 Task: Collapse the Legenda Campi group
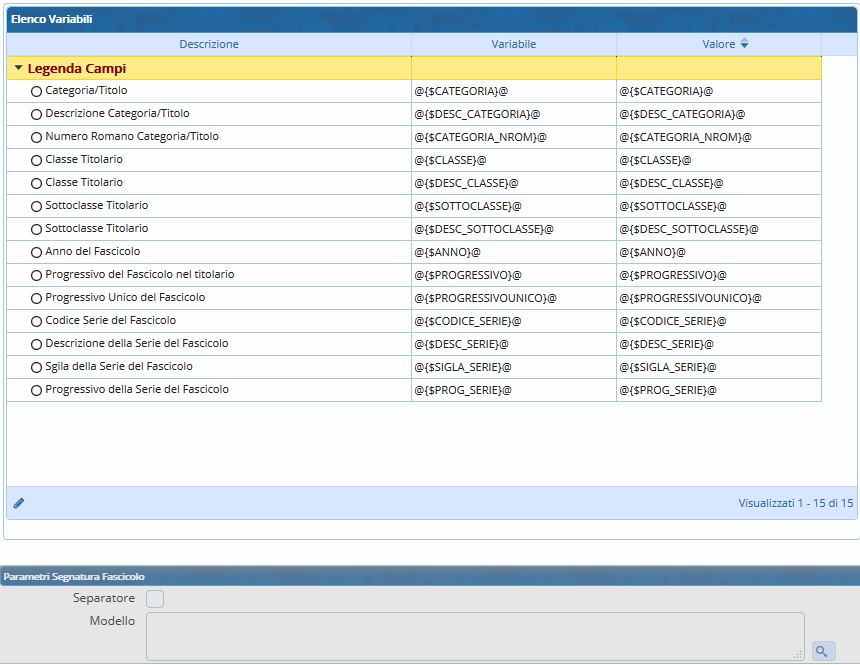18,69
